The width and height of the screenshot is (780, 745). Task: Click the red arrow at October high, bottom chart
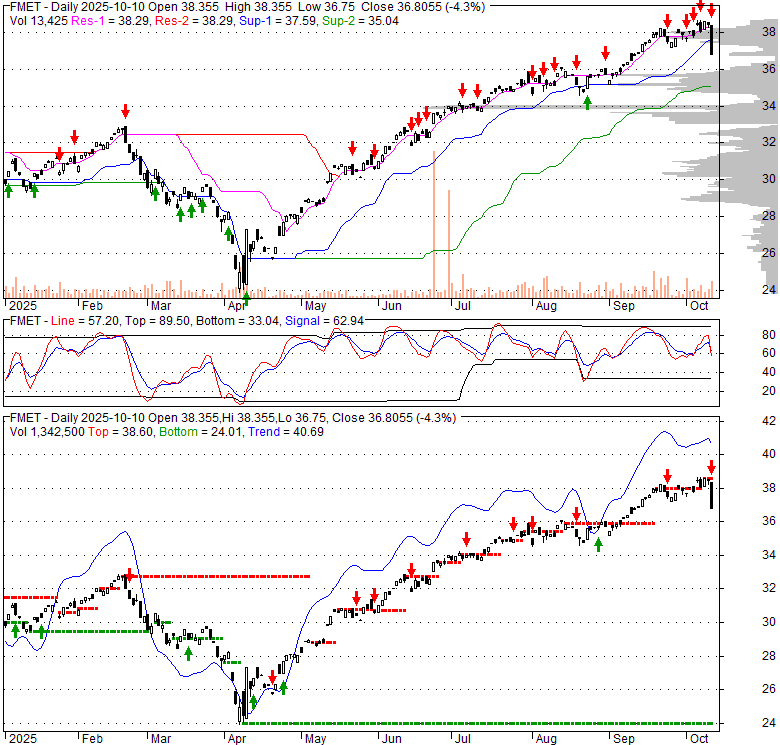tap(711, 467)
